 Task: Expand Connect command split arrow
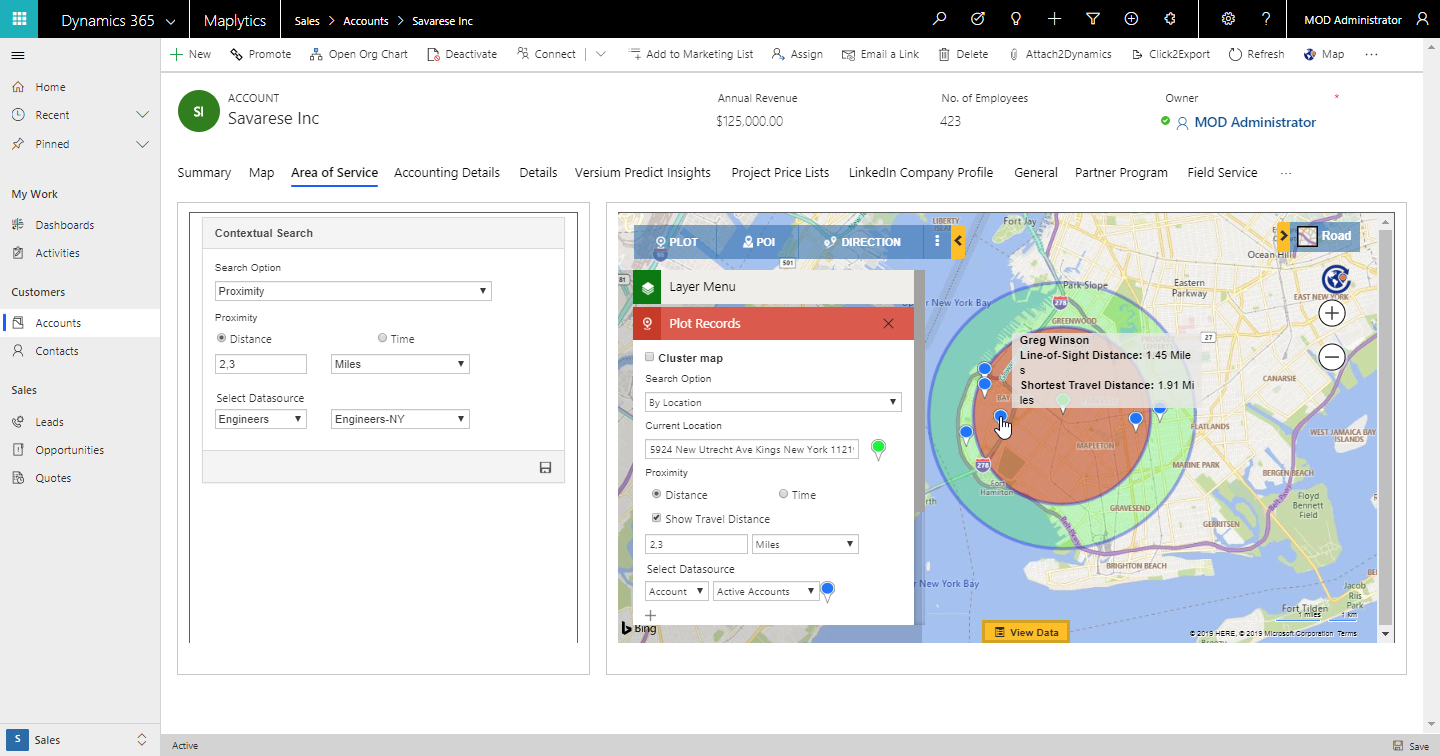click(600, 54)
